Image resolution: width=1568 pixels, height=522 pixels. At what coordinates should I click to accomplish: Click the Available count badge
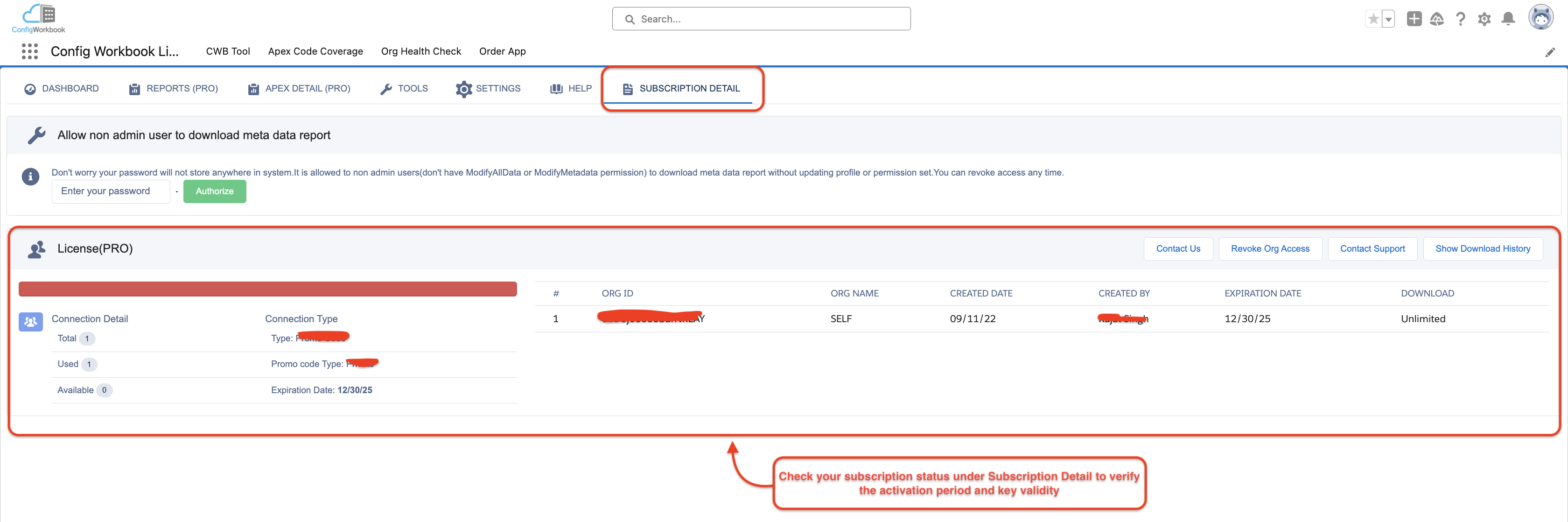pos(104,390)
